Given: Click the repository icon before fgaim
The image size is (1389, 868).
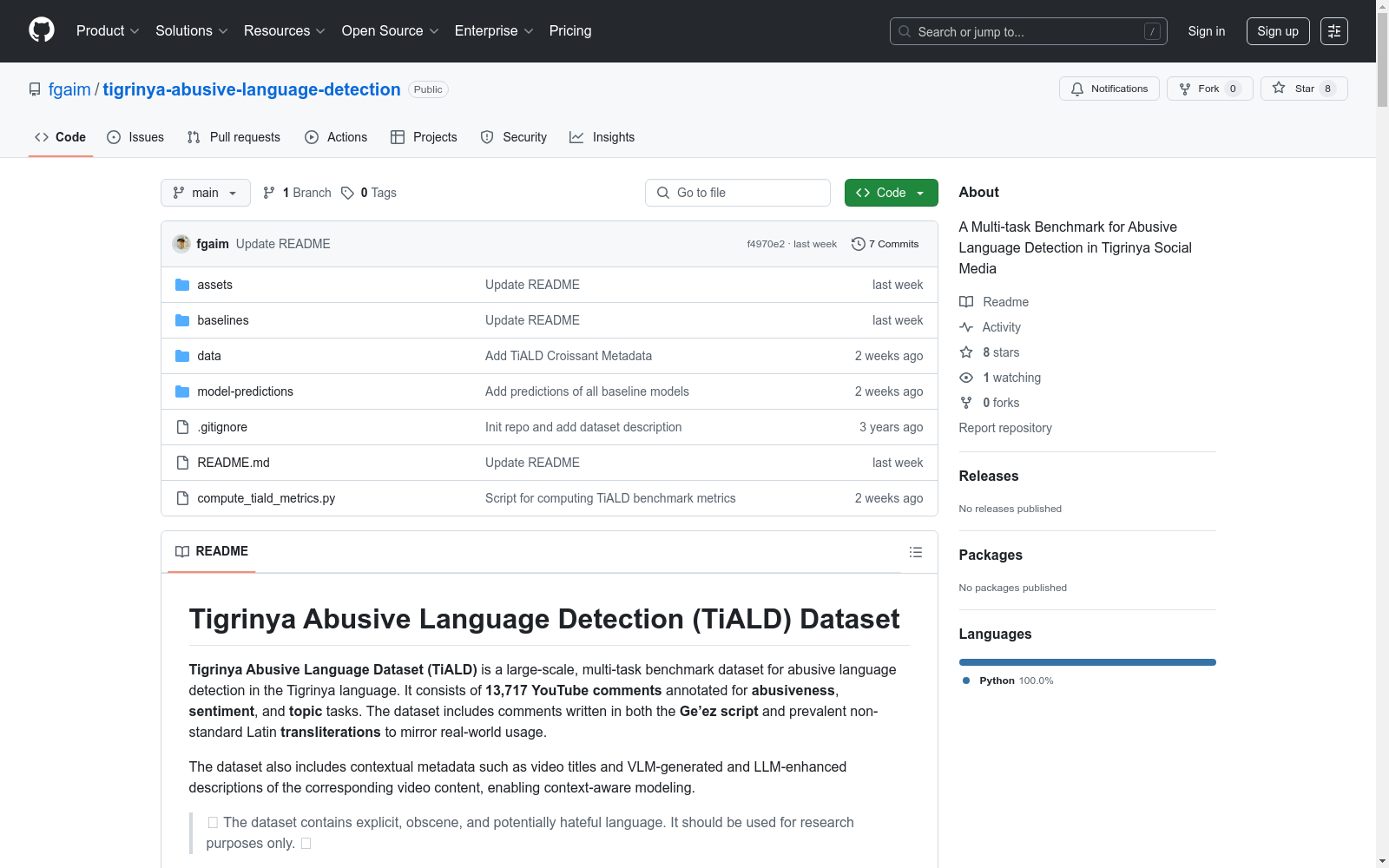Looking at the screenshot, I should tap(35, 89).
